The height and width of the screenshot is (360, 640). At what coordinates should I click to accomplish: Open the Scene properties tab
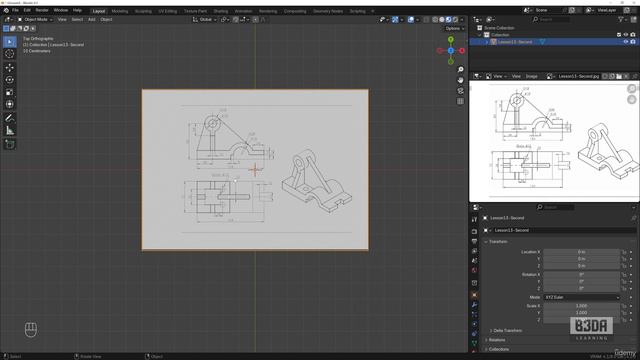coord(474,260)
